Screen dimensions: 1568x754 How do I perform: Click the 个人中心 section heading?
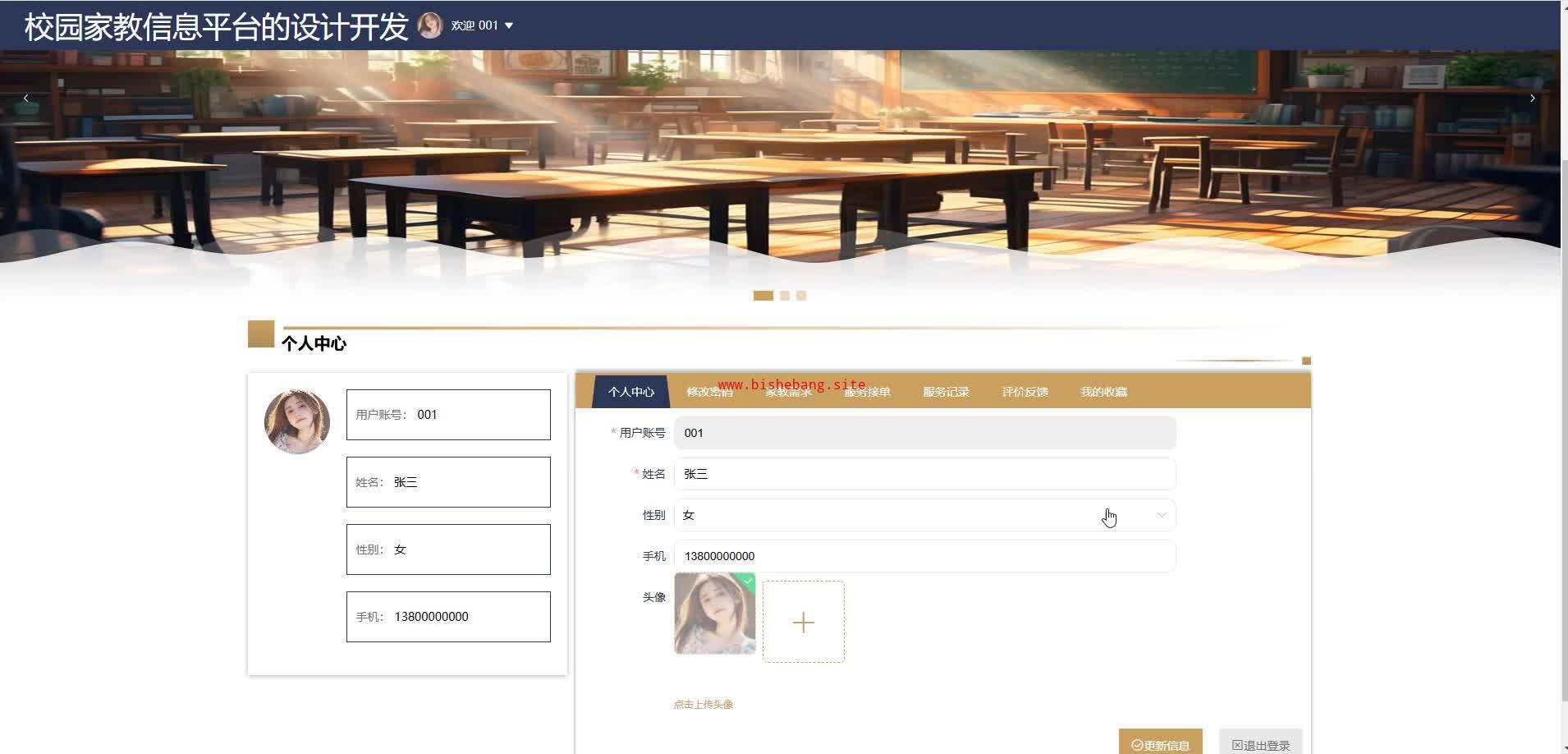point(314,343)
